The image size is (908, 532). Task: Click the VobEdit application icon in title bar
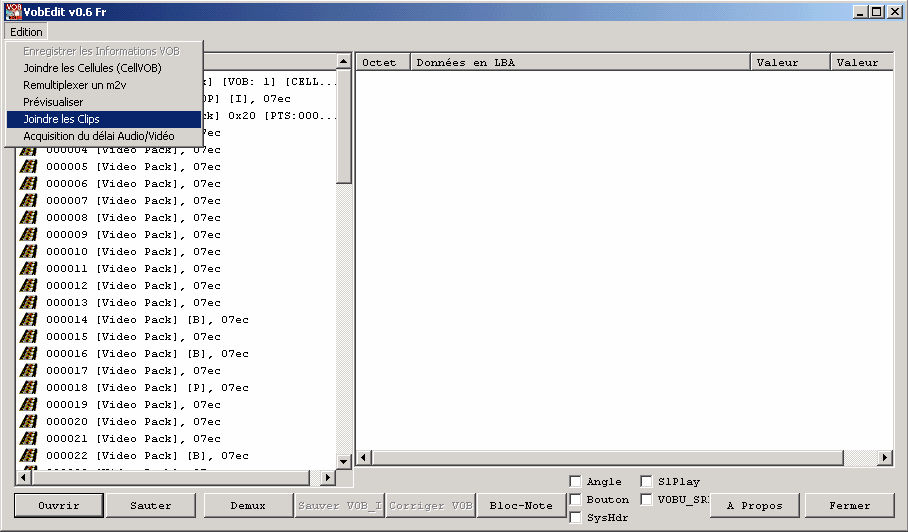[13, 11]
